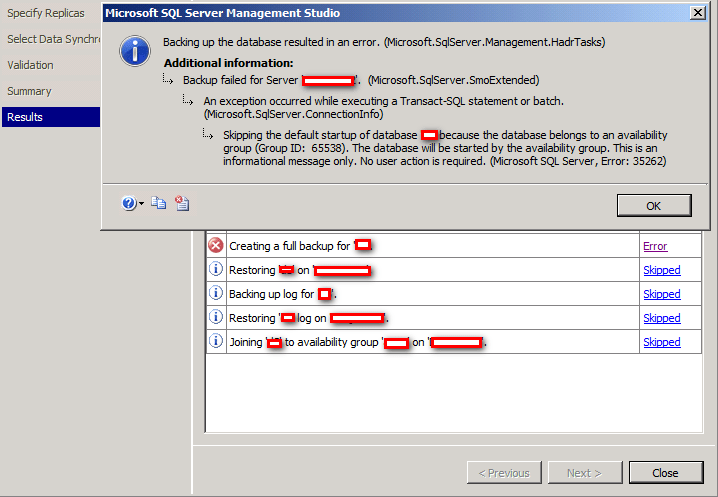
Task: Select 'Backing up log for' row text
Action: 283,294
